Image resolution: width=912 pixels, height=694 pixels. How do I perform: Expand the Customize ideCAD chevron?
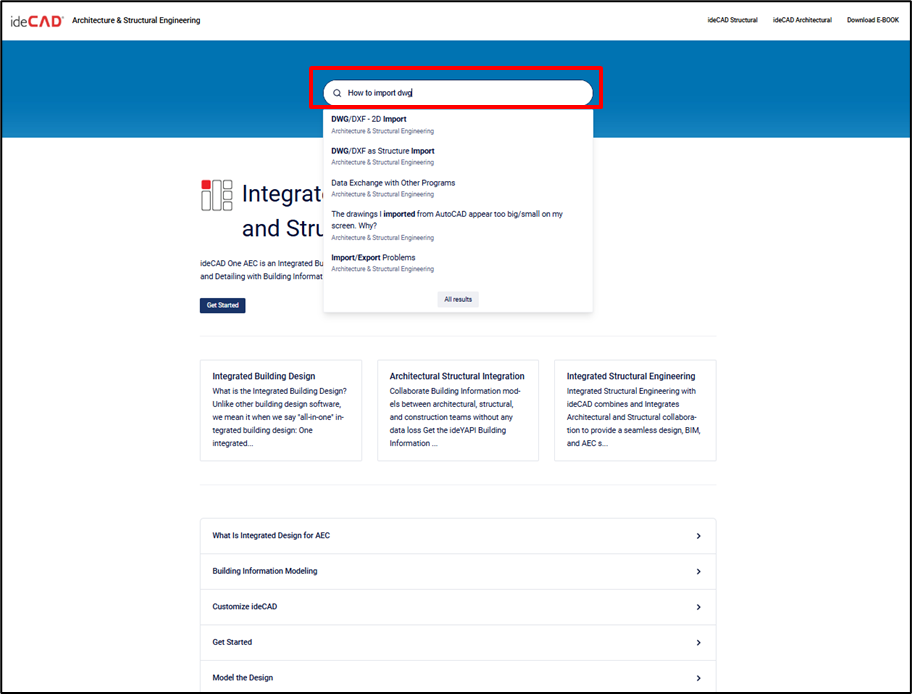[699, 607]
